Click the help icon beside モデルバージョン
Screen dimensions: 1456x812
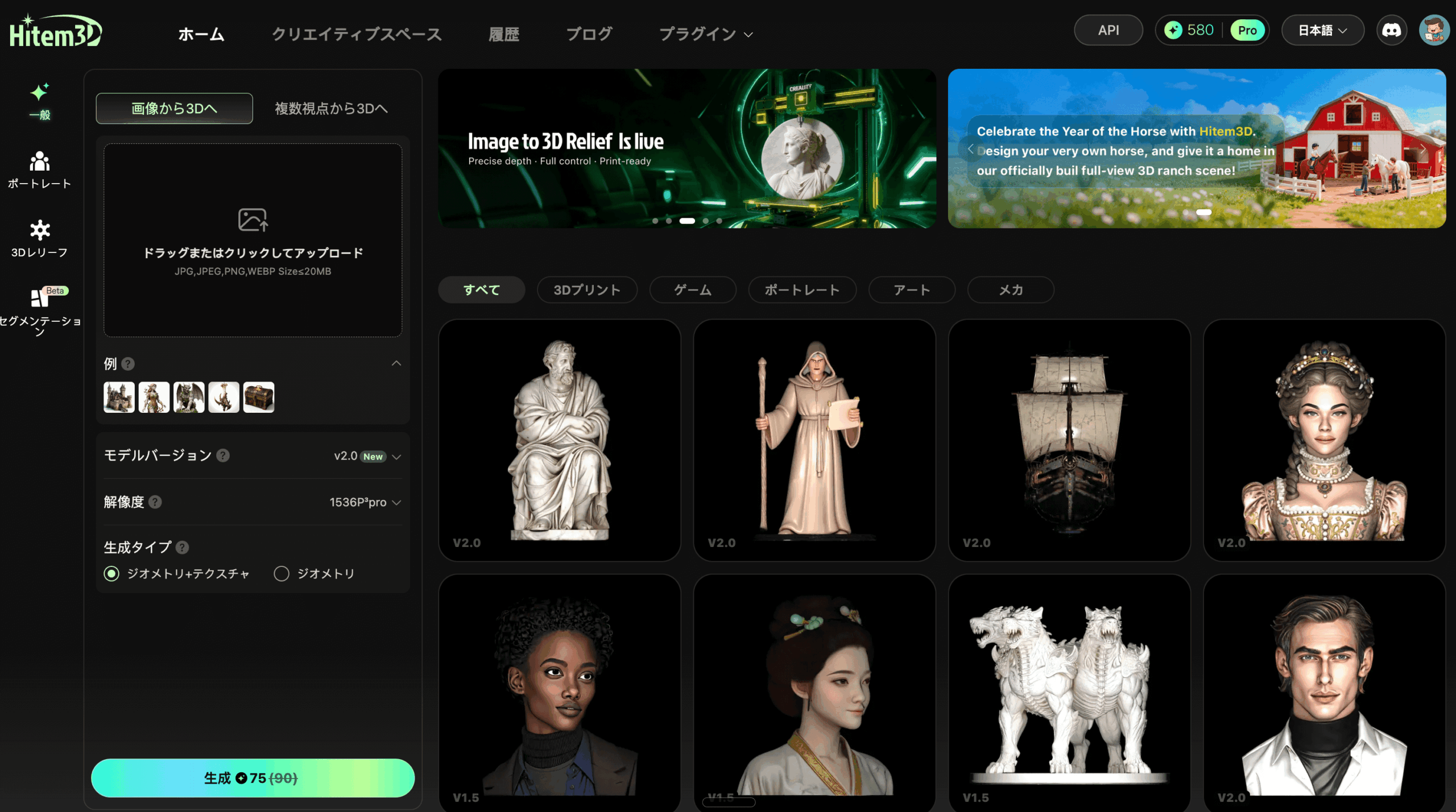(x=223, y=455)
